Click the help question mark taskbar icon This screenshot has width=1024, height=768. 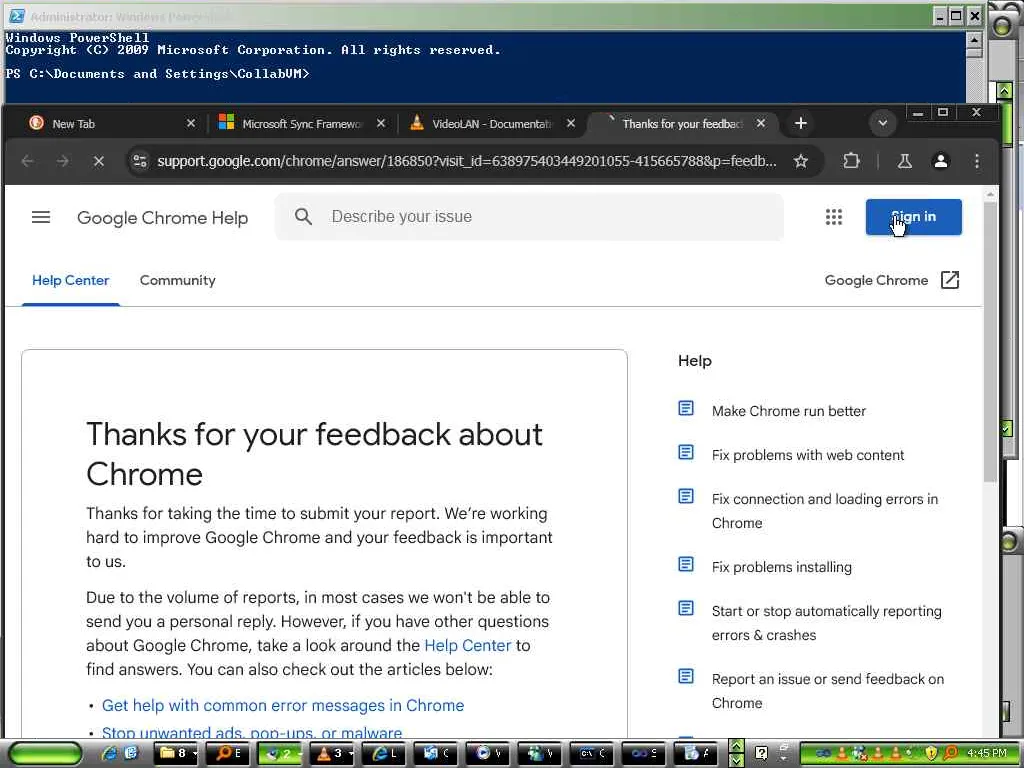coord(761,754)
